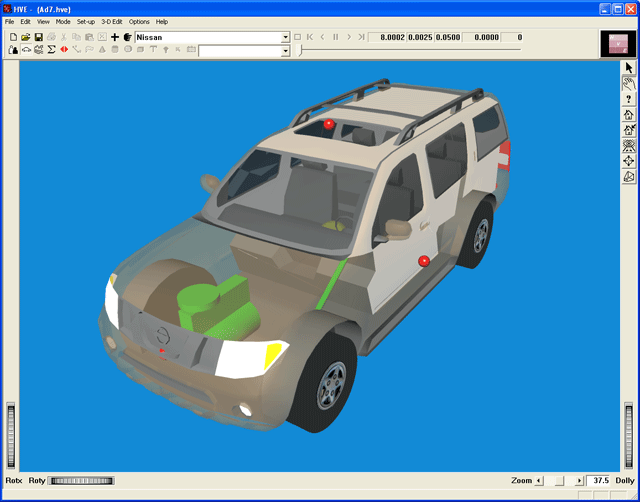Click the Rotx thumbwheel on left edge
This screenshot has height=502, width=640.
click(11, 436)
